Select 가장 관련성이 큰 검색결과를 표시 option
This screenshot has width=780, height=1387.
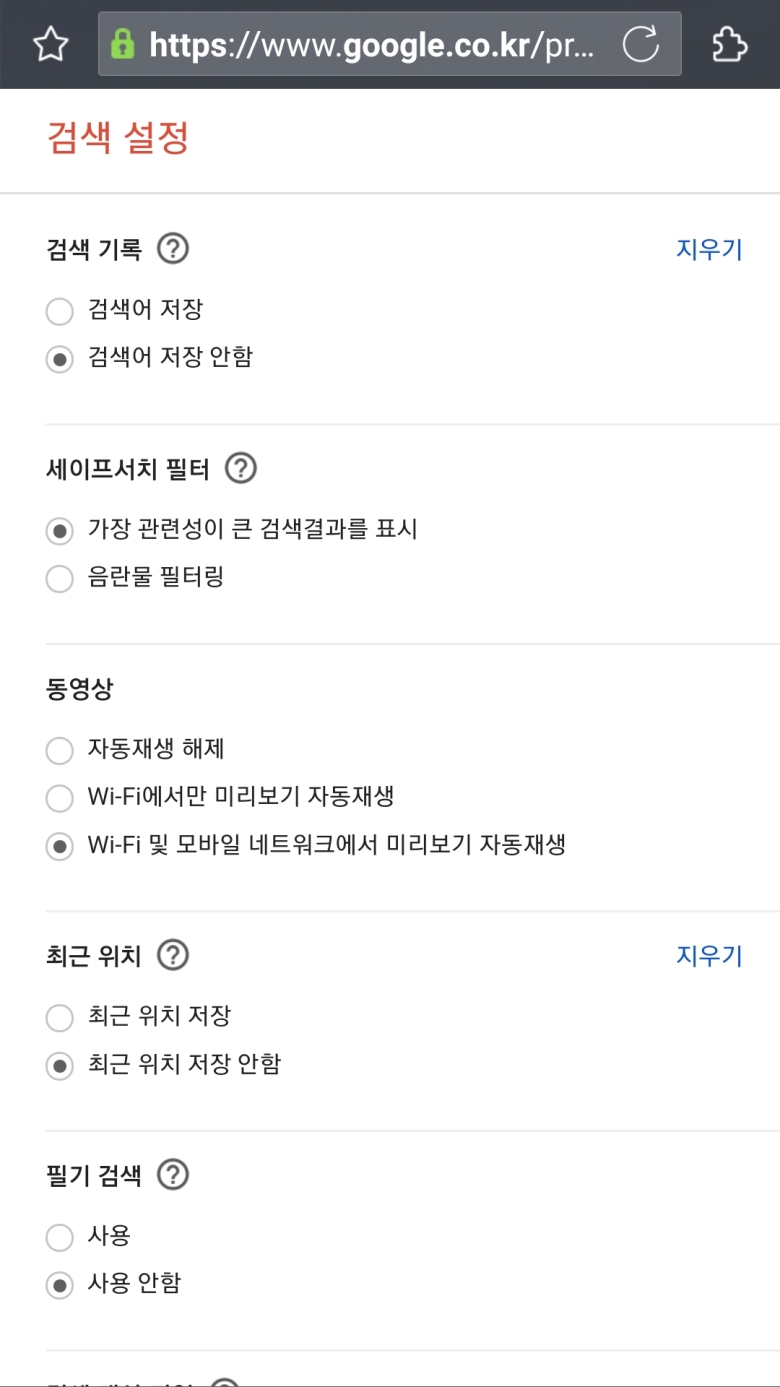click(60, 531)
